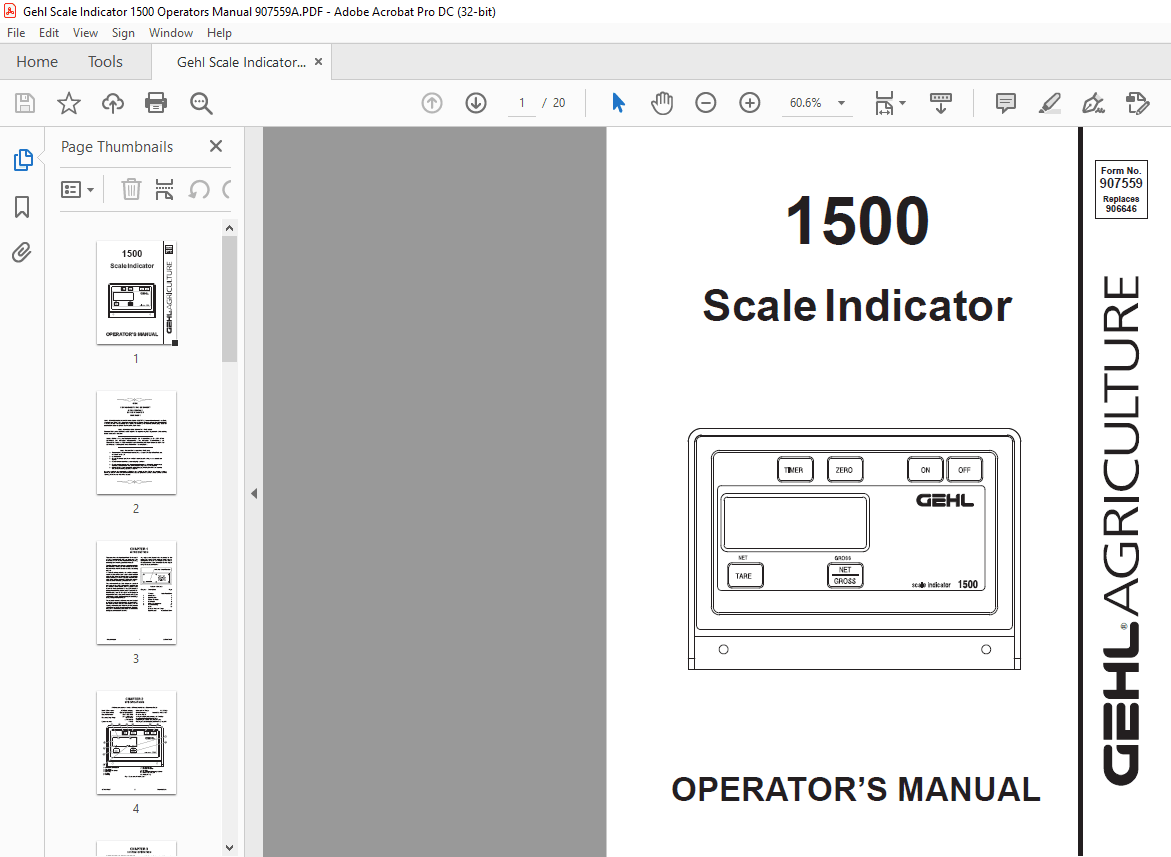1171x857 pixels.
Task: Open the thumbnail options menu
Action: 77,189
